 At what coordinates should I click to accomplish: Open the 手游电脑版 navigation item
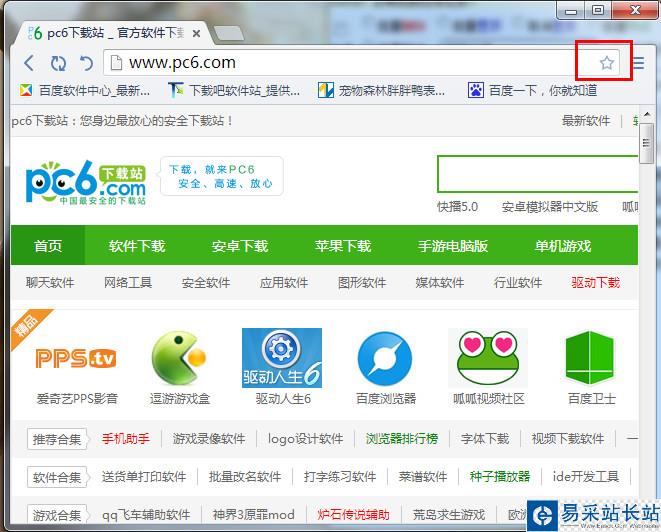[x=453, y=246]
